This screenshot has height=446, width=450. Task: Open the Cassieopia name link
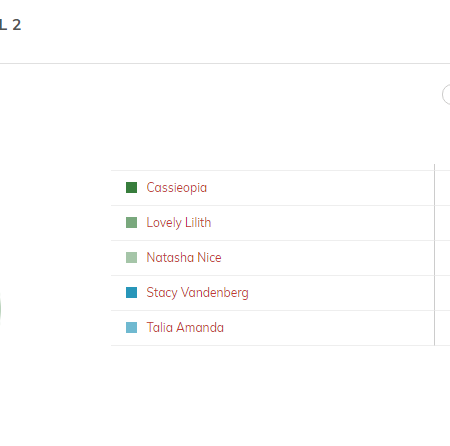[x=177, y=188]
